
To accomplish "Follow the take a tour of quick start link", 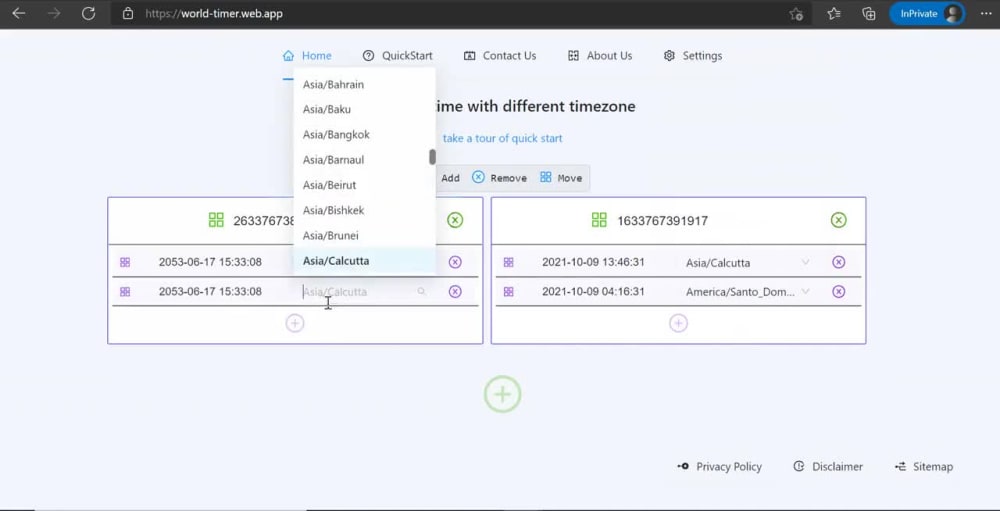I will (x=503, y=138).
